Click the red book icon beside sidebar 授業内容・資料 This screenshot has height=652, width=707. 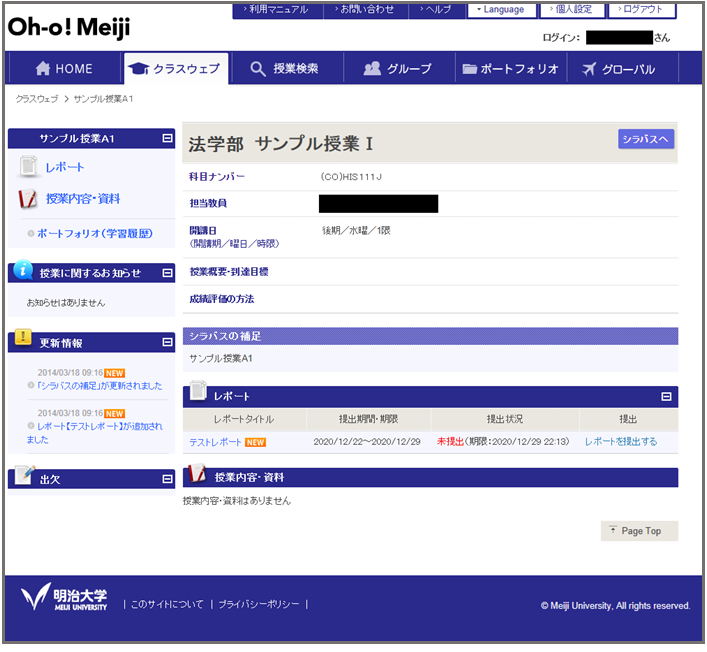[28, 198]
